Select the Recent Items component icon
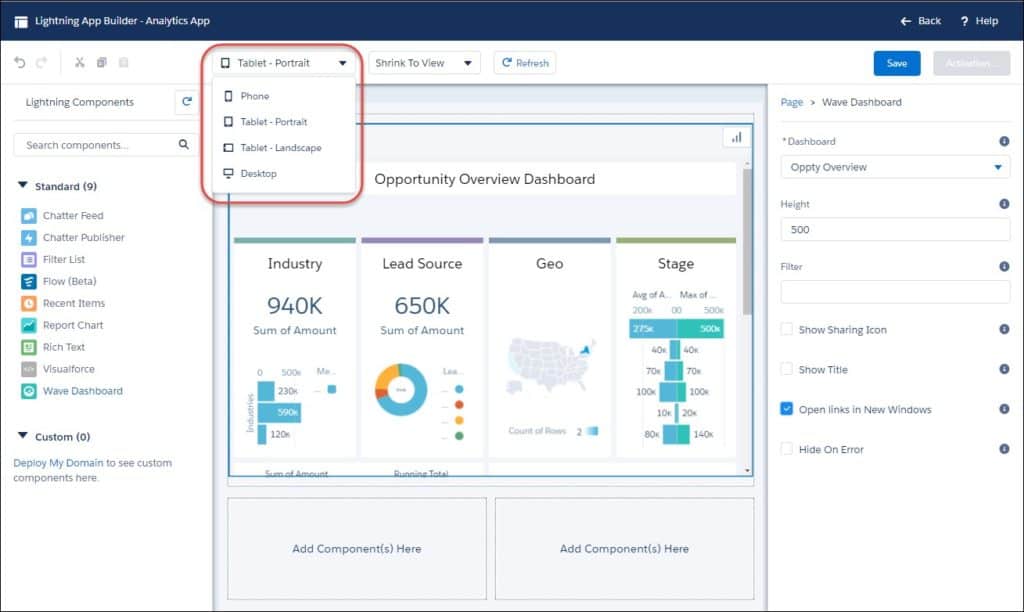The width and height of the screenshot is (1024, 612). click(x=29, y=303)
